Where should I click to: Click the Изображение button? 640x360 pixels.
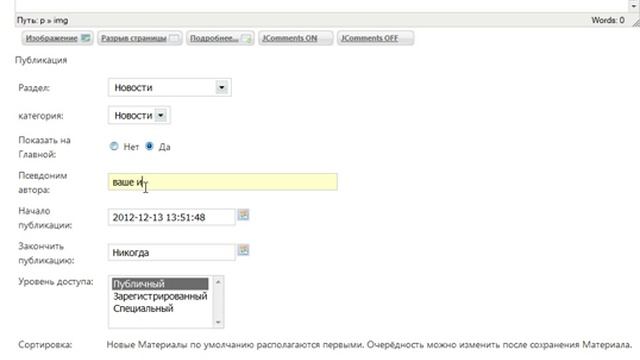coord(58,38)
